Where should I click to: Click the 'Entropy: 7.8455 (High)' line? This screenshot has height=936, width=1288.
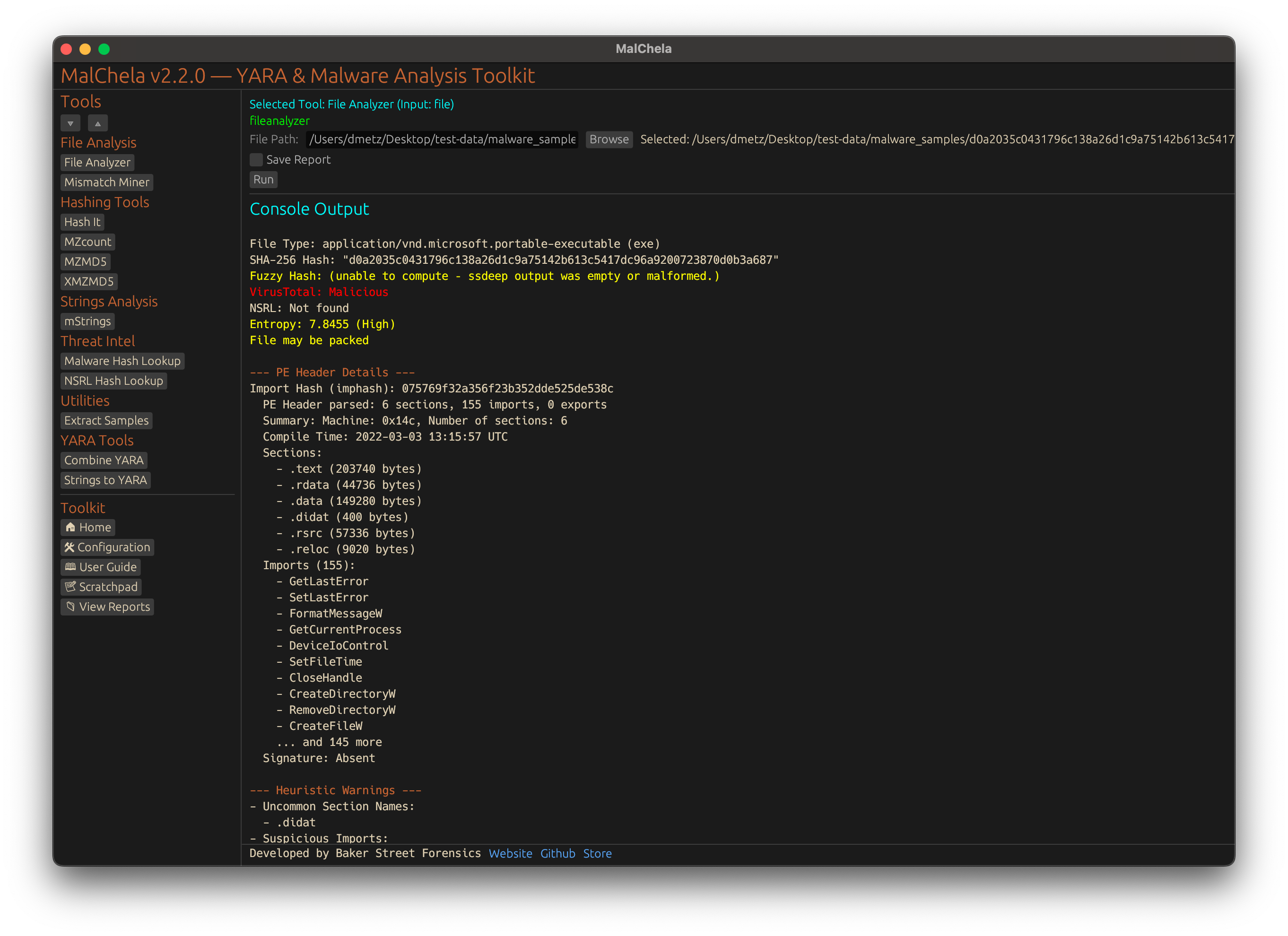coord(322,324)
